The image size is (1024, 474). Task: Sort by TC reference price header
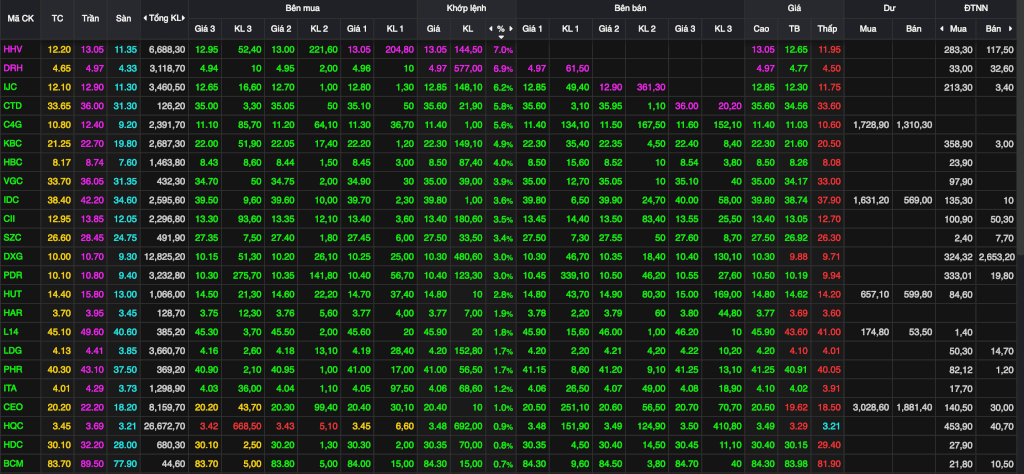pyautogui.click(x=57, y=18)
